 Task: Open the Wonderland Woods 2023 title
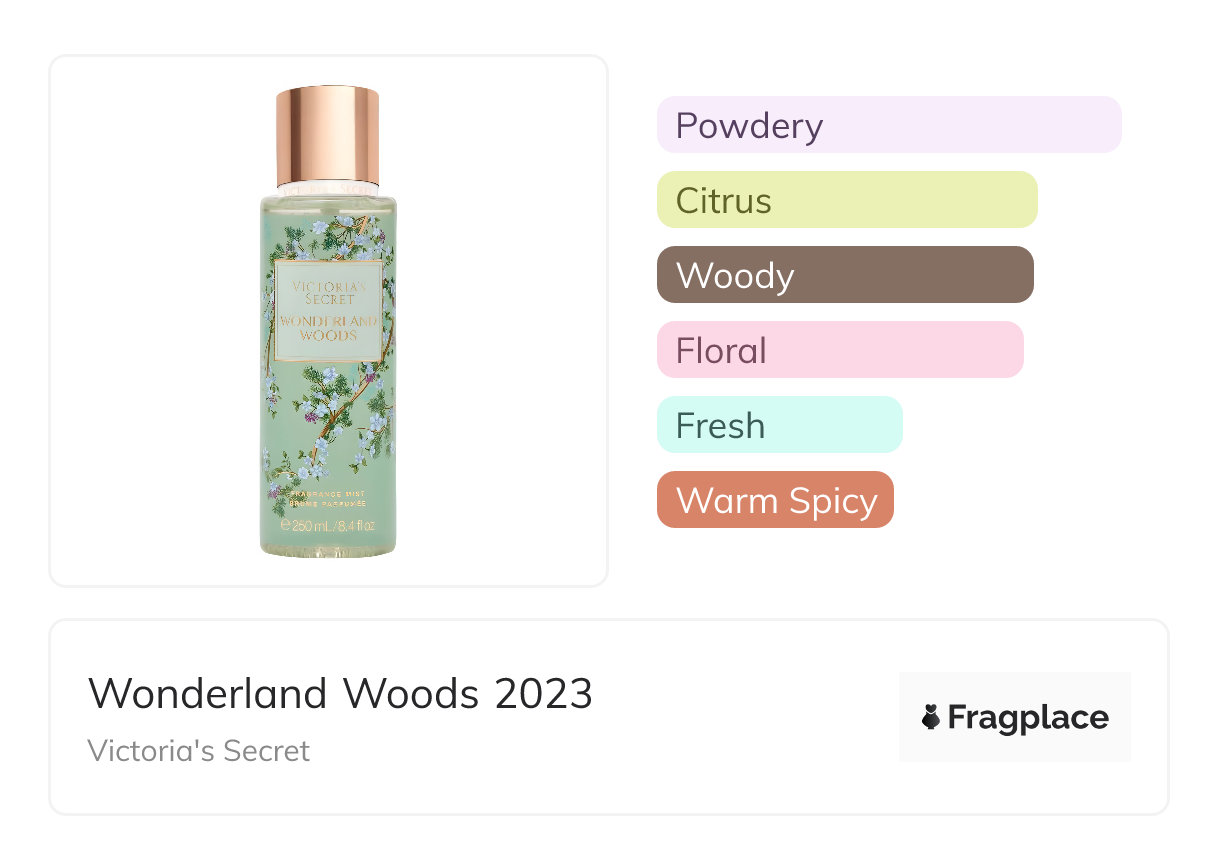[341, 693]
